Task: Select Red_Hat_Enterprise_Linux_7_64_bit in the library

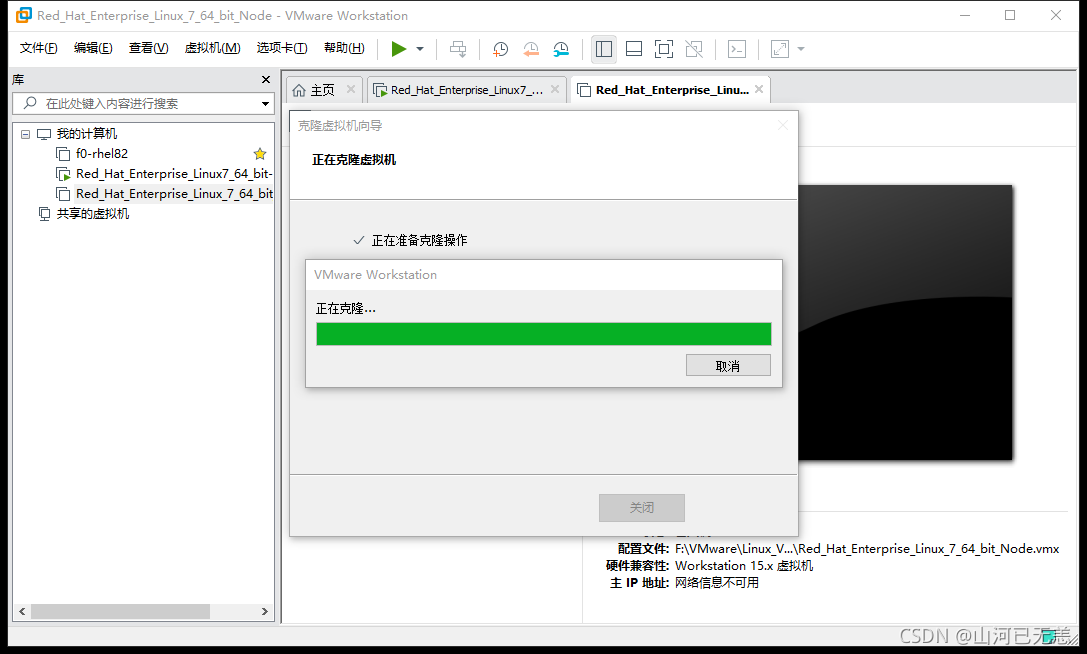Action: [174, 194]
